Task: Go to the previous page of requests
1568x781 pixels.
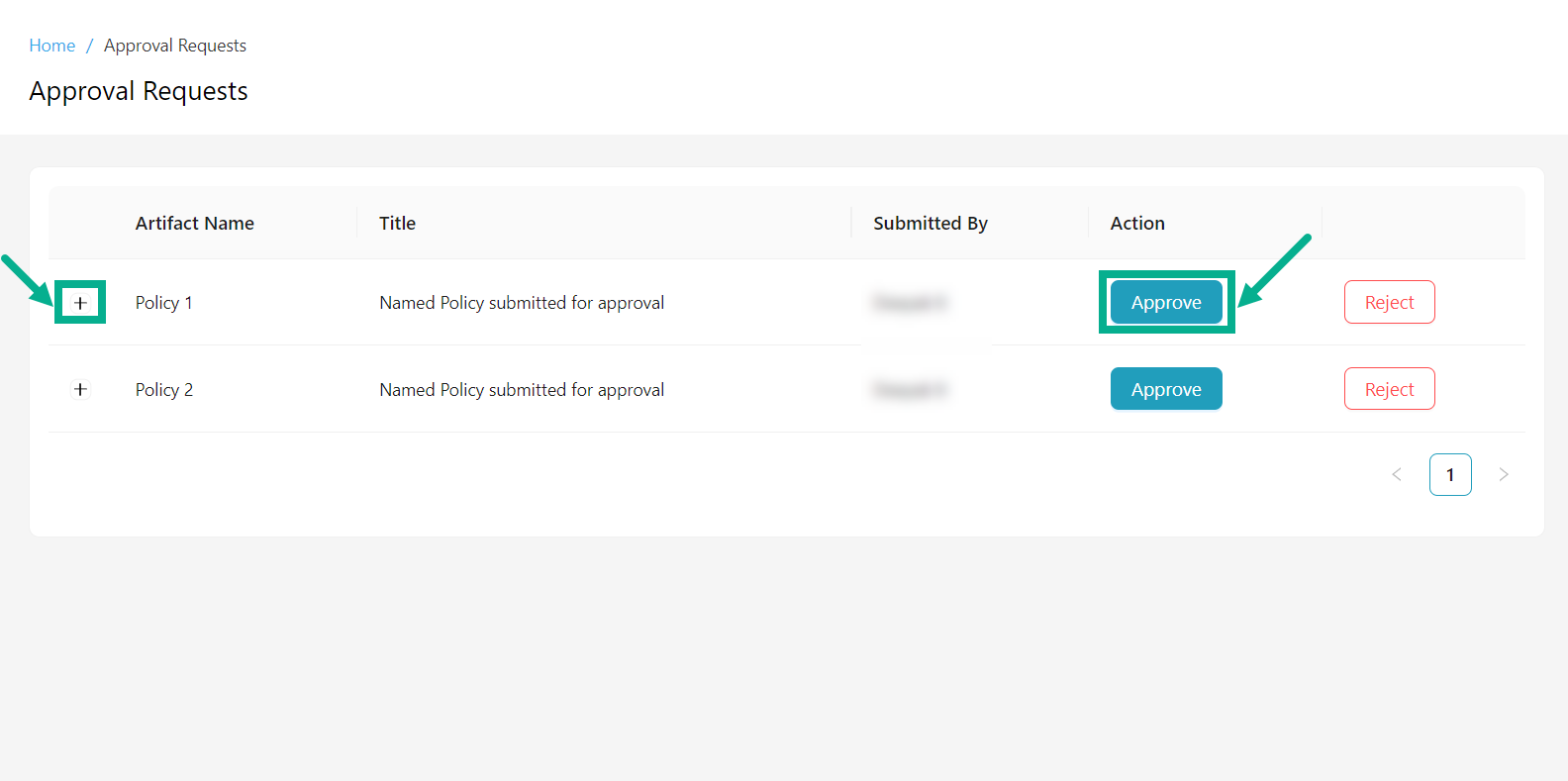Action: click(1397, 474)
